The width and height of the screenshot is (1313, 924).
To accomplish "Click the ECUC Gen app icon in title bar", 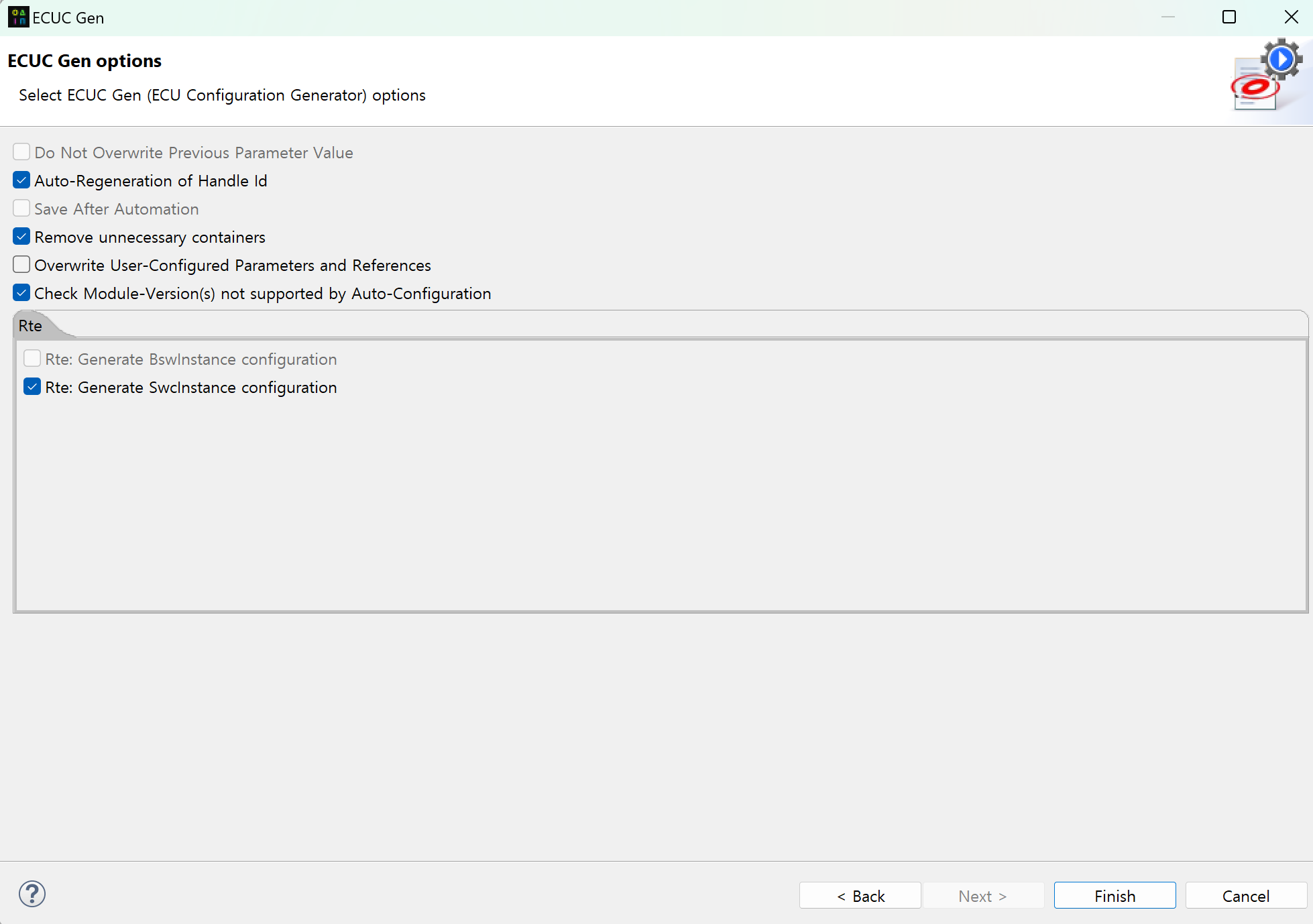I will pos(18,17).
